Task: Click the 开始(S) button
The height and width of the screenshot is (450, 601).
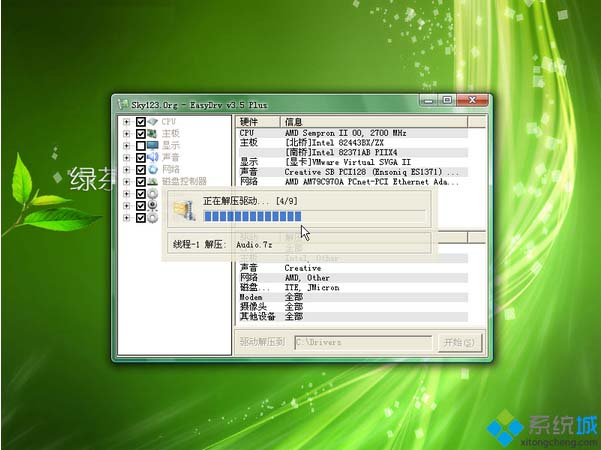Action: [460, 342]
